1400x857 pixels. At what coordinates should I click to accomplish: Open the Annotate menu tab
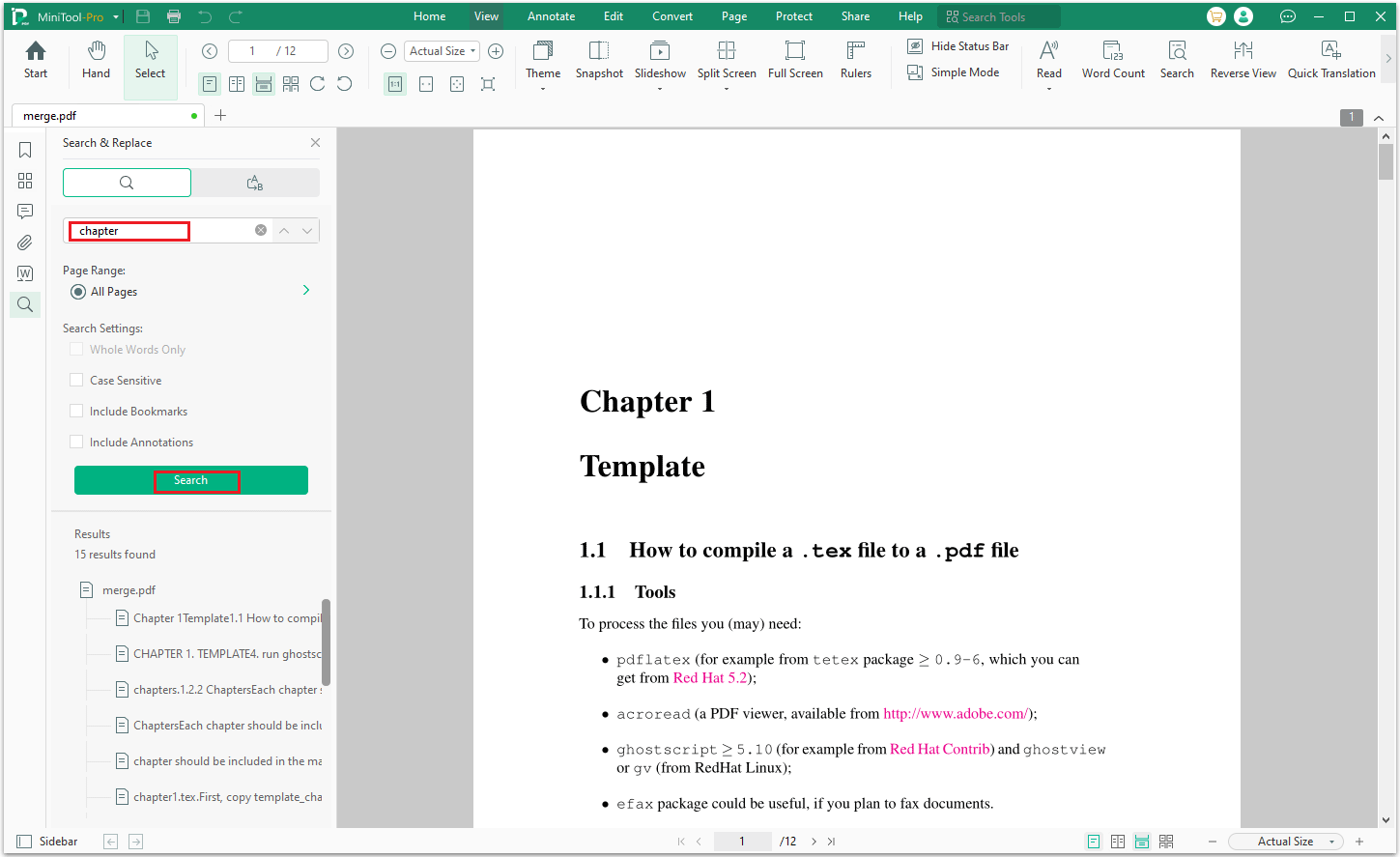point(552,16)
